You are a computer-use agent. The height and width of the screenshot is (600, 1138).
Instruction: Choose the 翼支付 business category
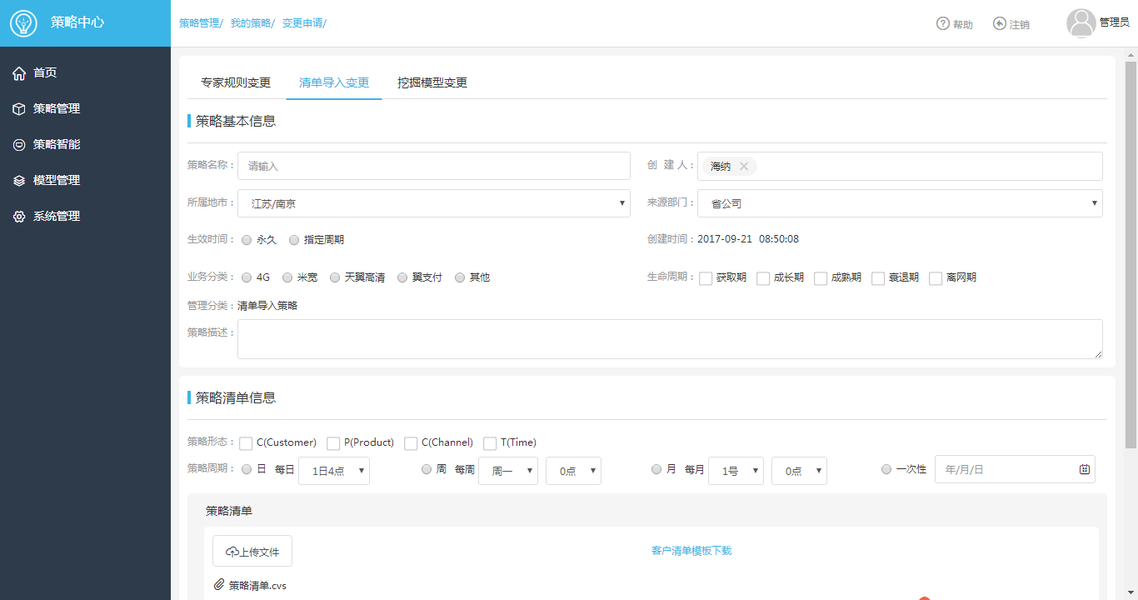click(402, 278)
